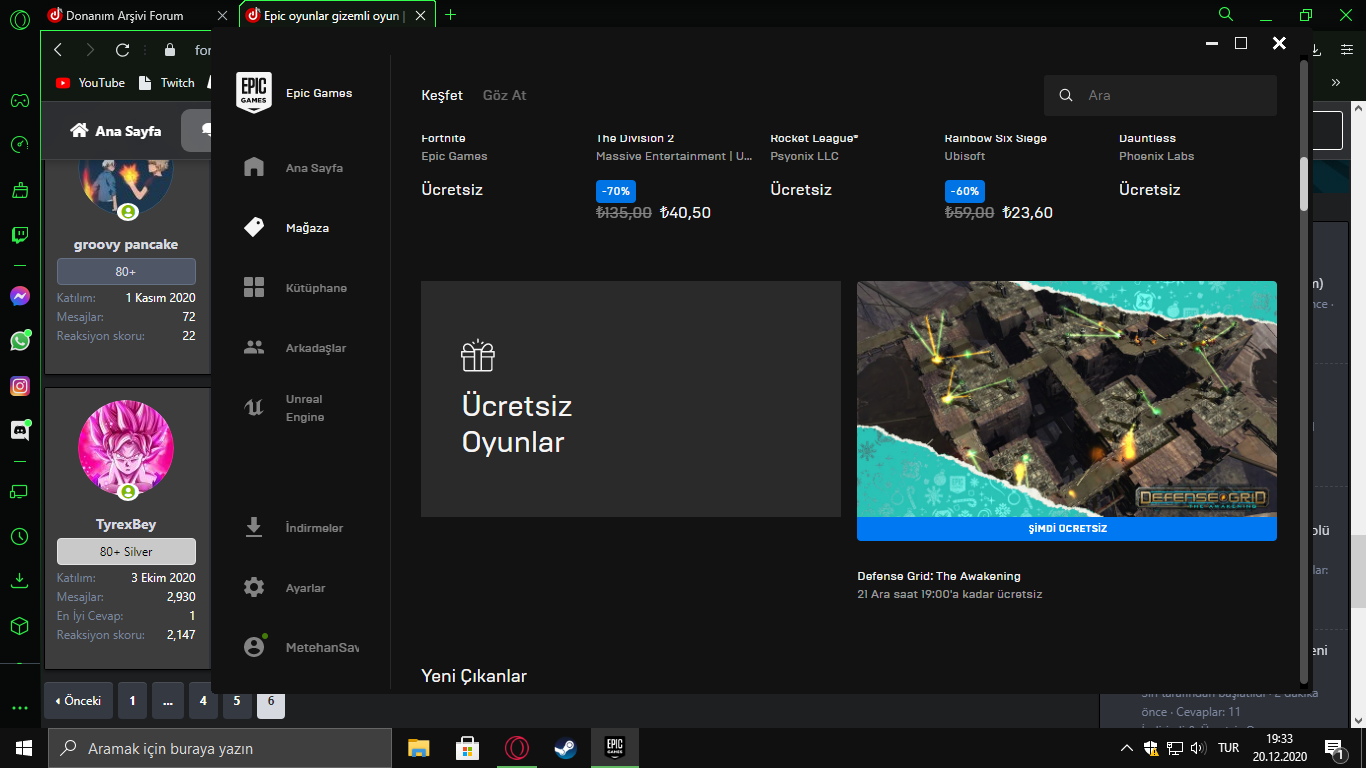Open the Defense Grid: The Awakening title link
Viewport: 1366px width, 768px height.
tap(939, 576)
